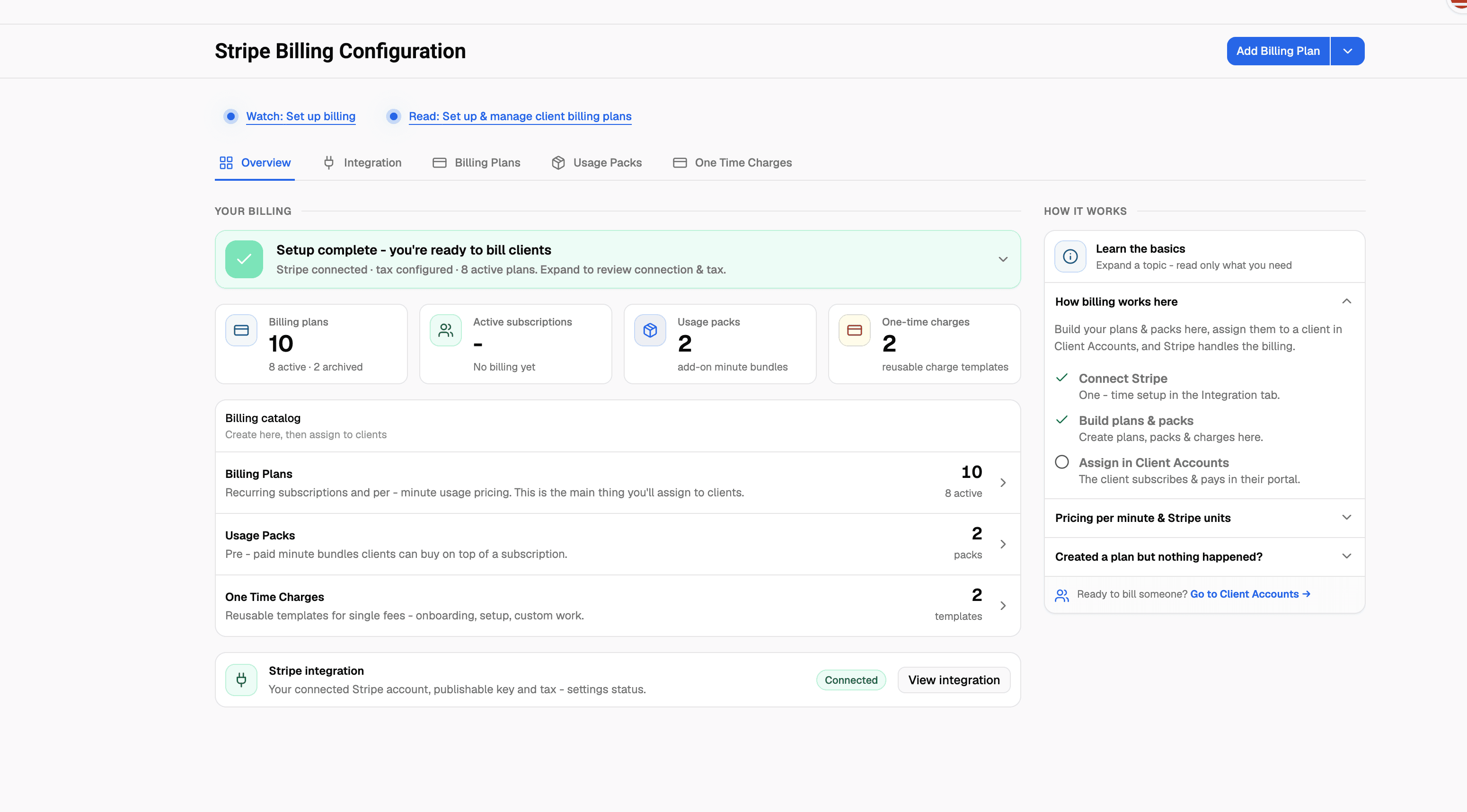The image size is (1467, 812).
Task: Open the Watch: Set up billing link
Action: tap(300, 116)
